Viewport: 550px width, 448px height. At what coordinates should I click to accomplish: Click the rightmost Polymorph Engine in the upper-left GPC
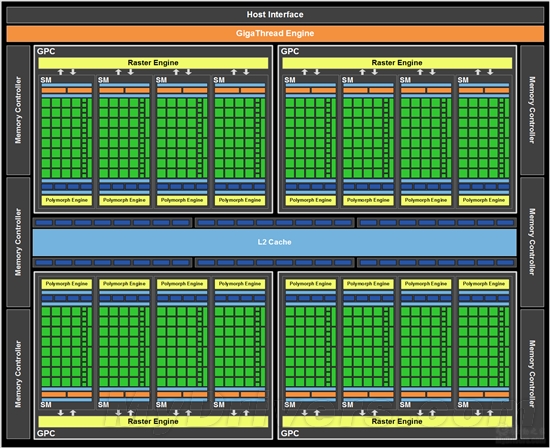[x=240, y=200]
